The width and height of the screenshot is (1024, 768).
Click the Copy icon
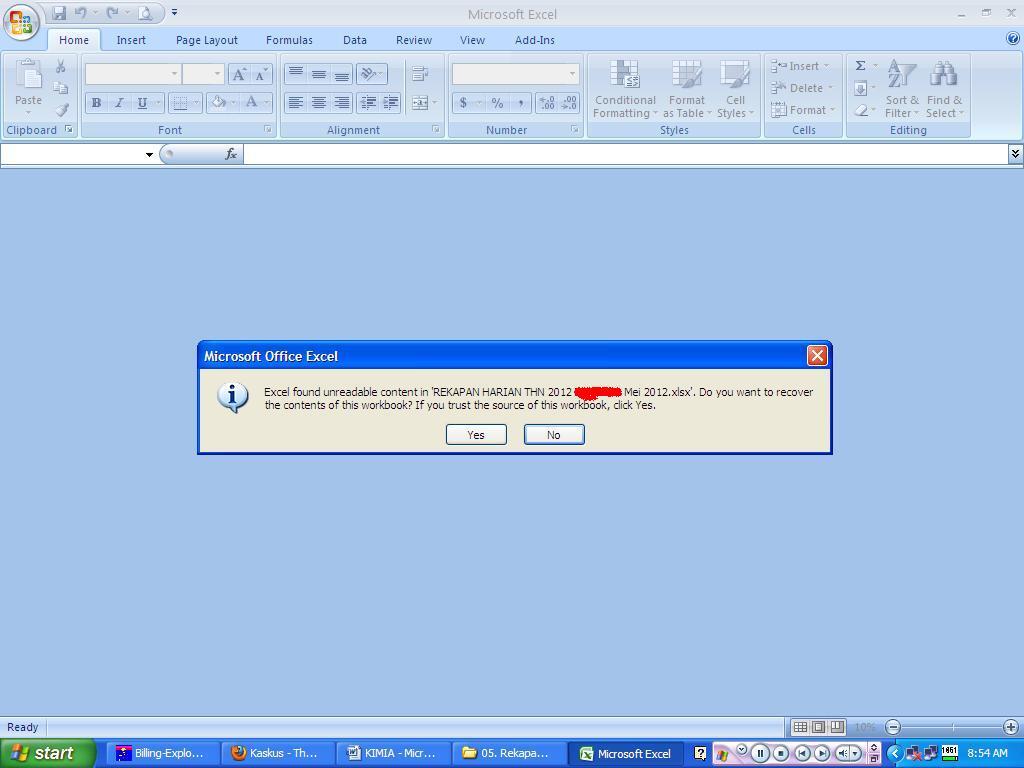[61, 88]
